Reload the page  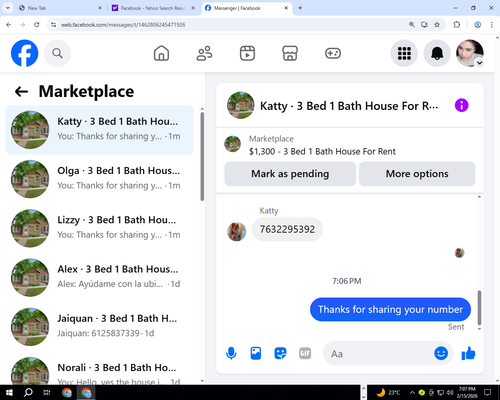[37, 25]
